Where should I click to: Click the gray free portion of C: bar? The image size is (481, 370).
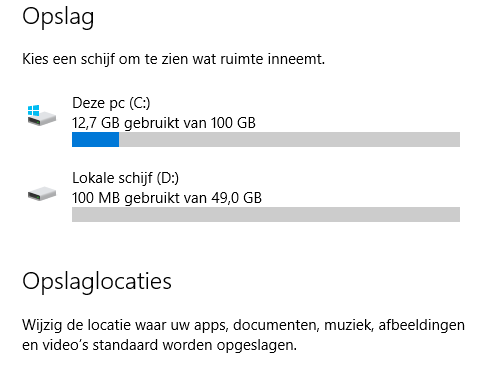tap(290, 139)
